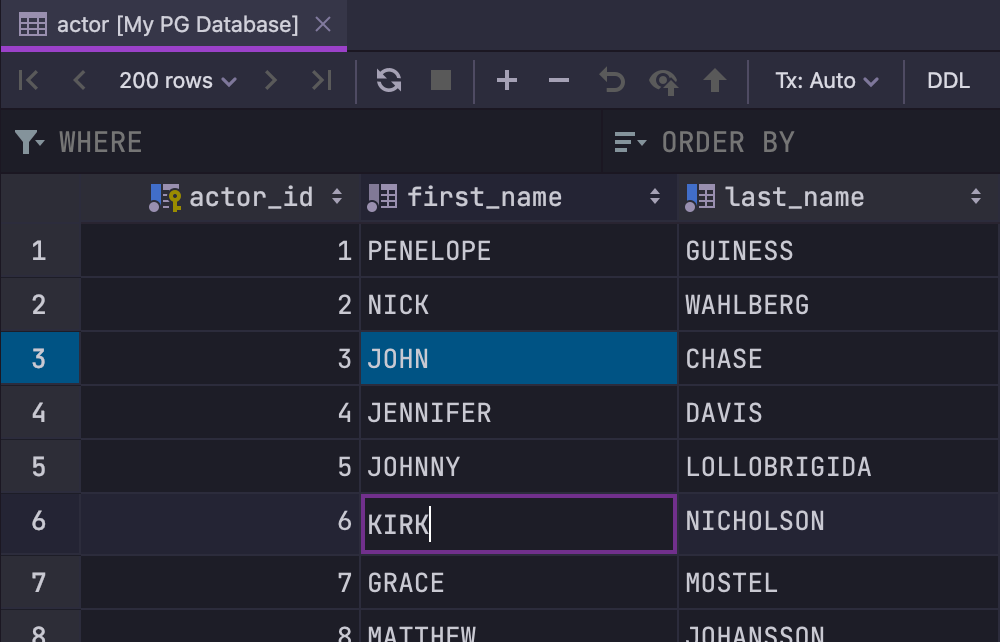Image resolution: width=1000 pixels, height=642 pixels.
Task: Sort by the first_name column header
Action: (485, 197)
